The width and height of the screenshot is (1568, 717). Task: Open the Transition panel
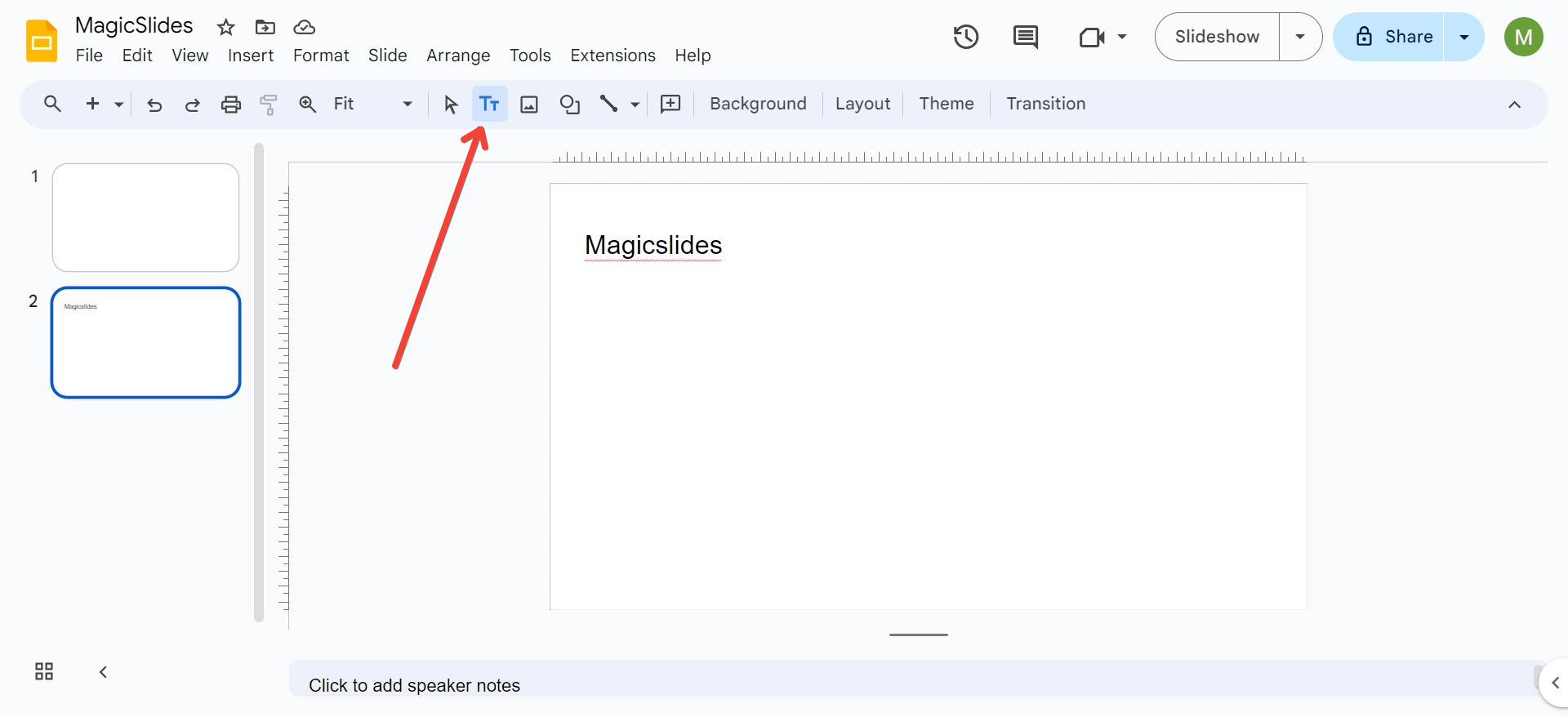click(x=1046, y=104)
